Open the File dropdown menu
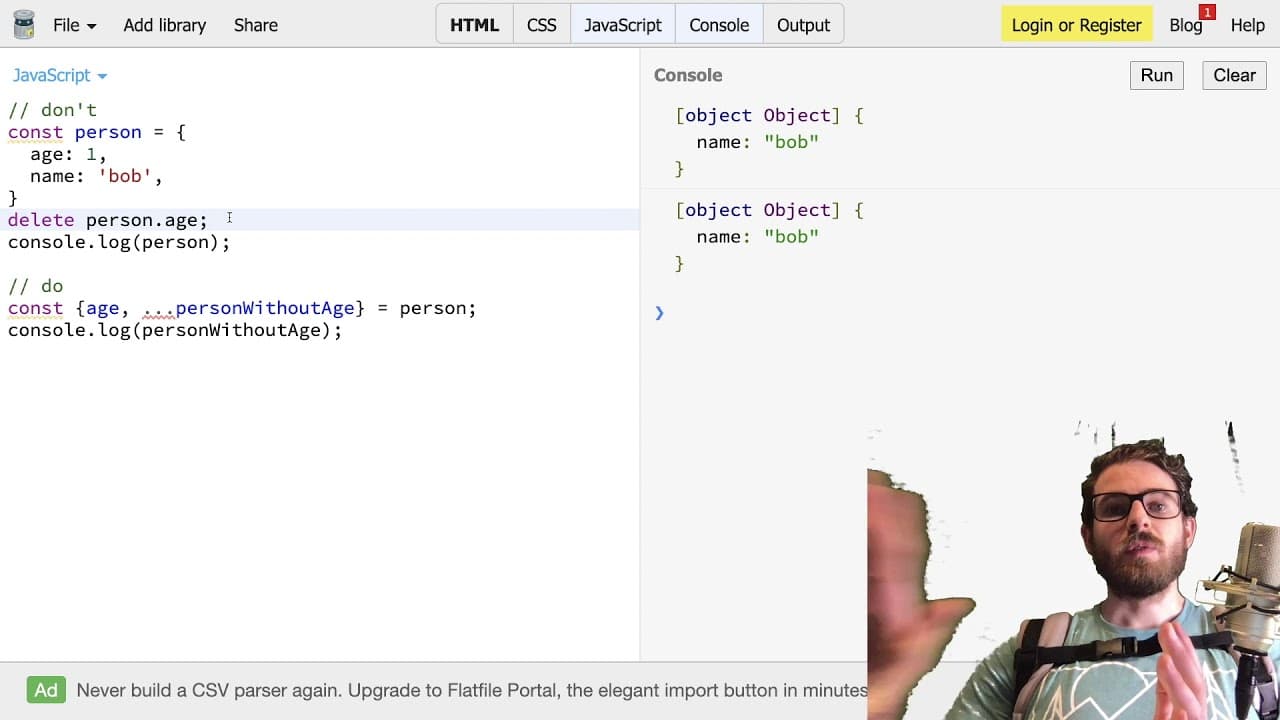This screenshot has height=720, width=1280. pos(75,25)
